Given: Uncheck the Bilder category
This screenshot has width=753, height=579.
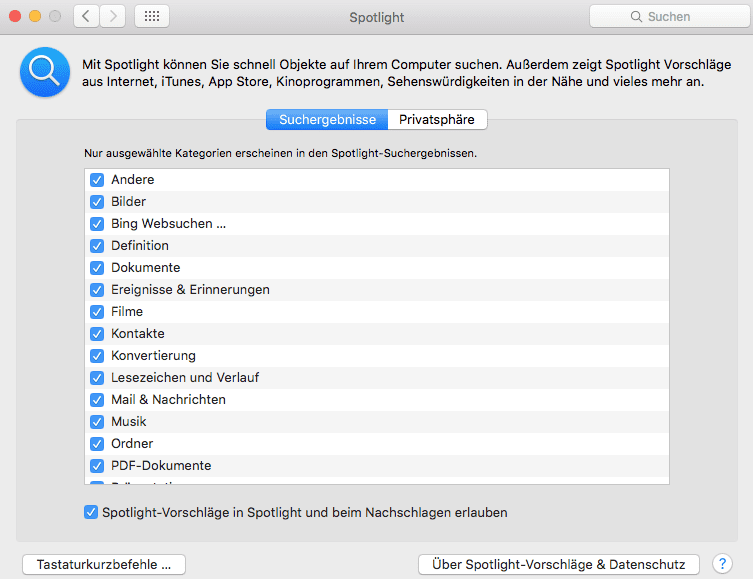Looking at the screenshot, I should (x=97, y=202).
